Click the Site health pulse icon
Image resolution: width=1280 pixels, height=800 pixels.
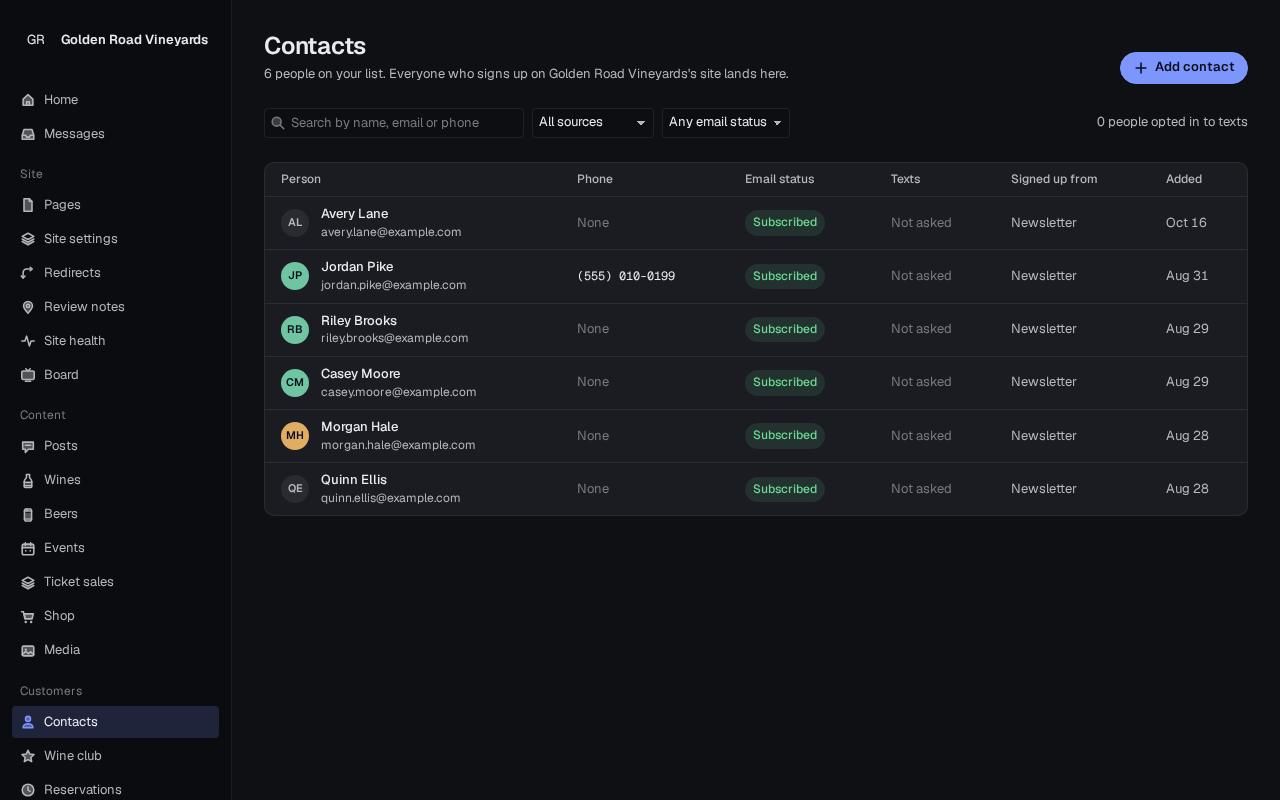click(x=28, y=341)
